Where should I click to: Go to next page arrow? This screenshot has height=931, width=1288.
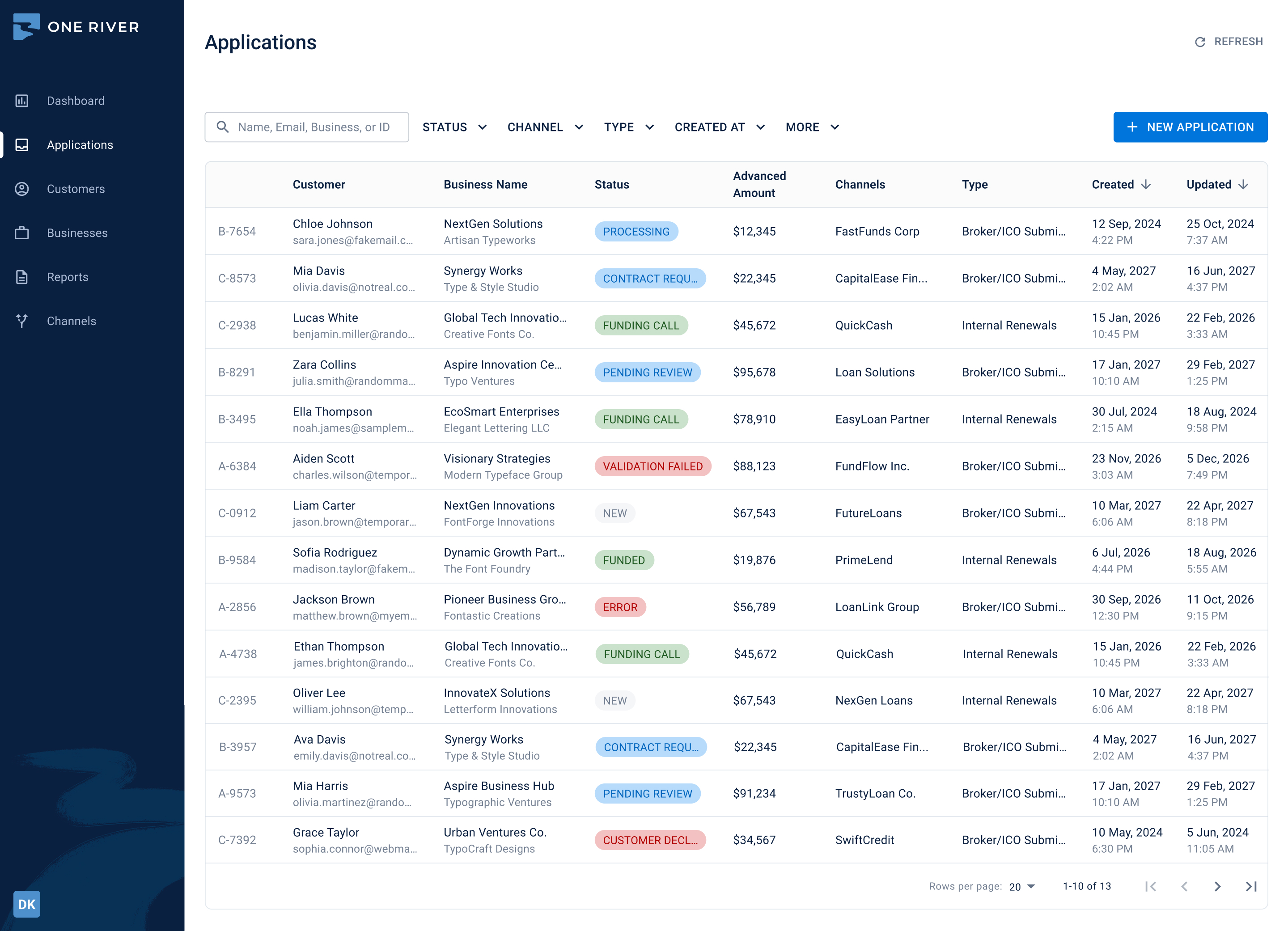(x=1217, y=886)
